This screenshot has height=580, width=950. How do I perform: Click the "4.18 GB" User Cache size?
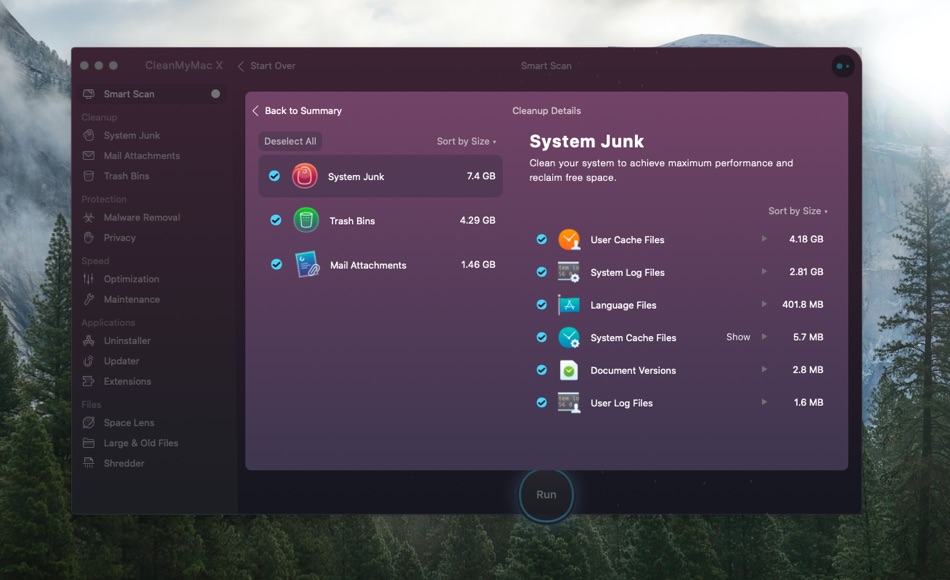point(806,239)
